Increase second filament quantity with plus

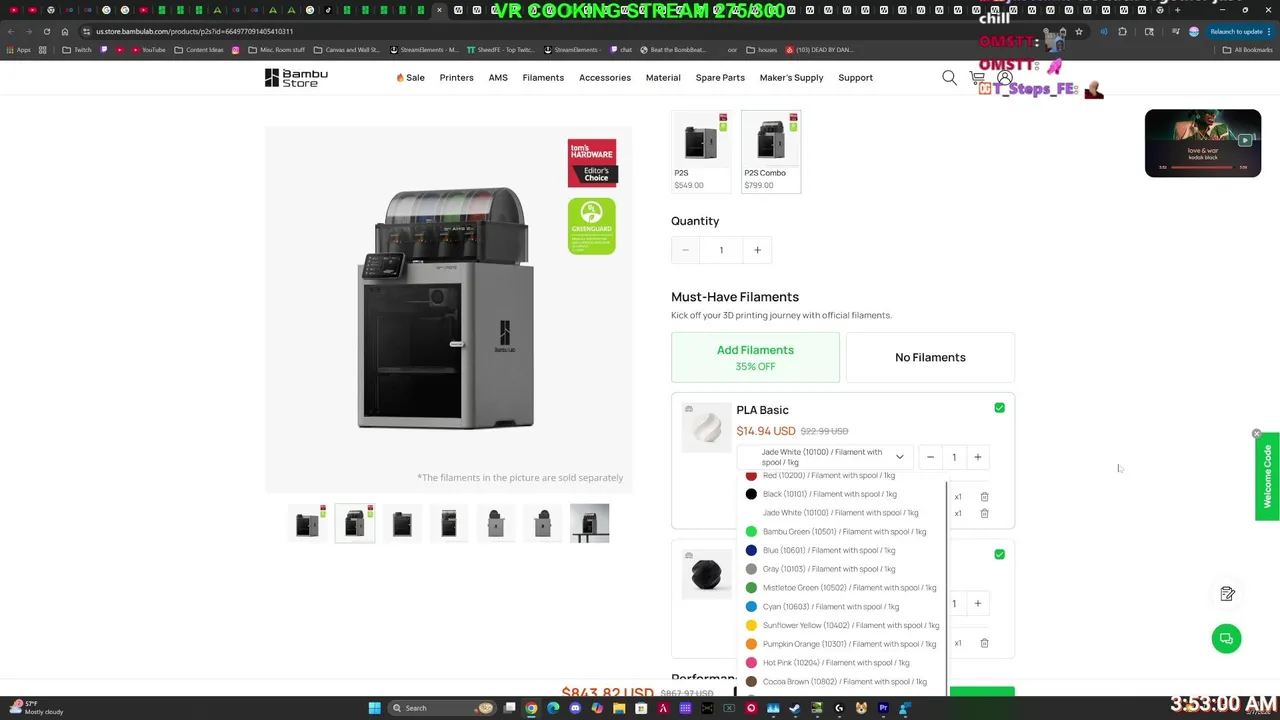977,603
